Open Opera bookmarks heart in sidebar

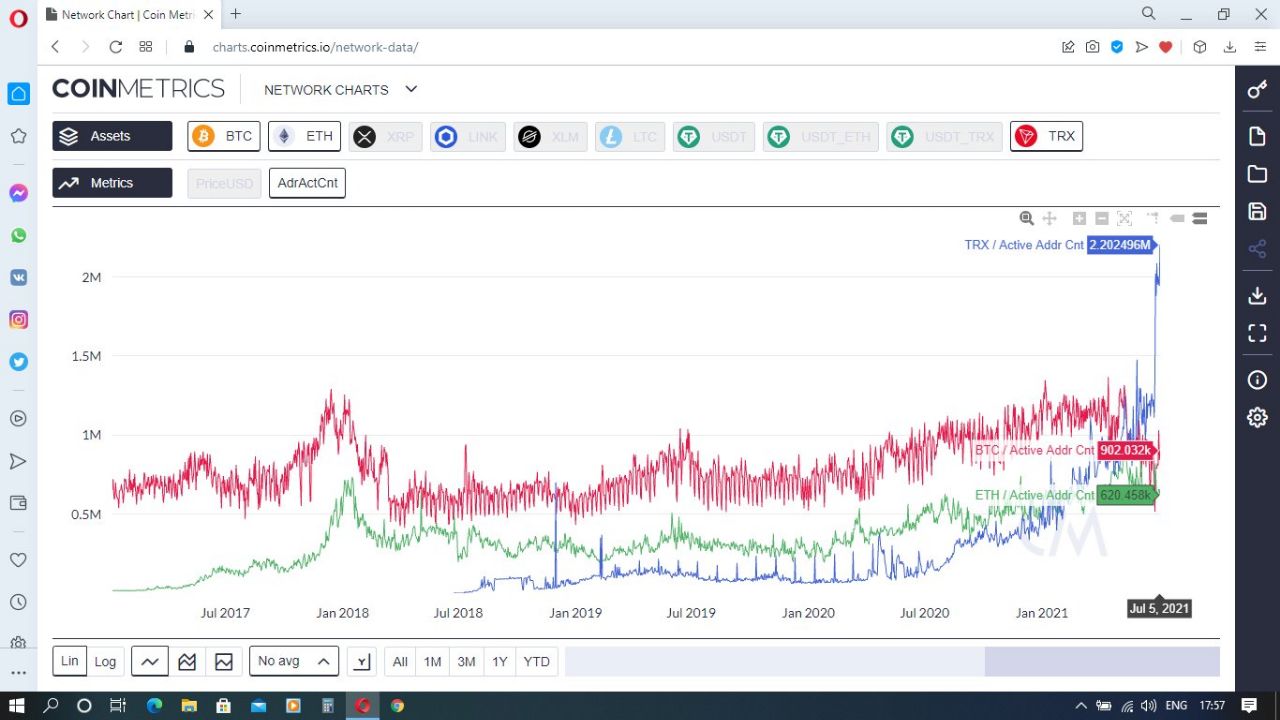(18, 560)
